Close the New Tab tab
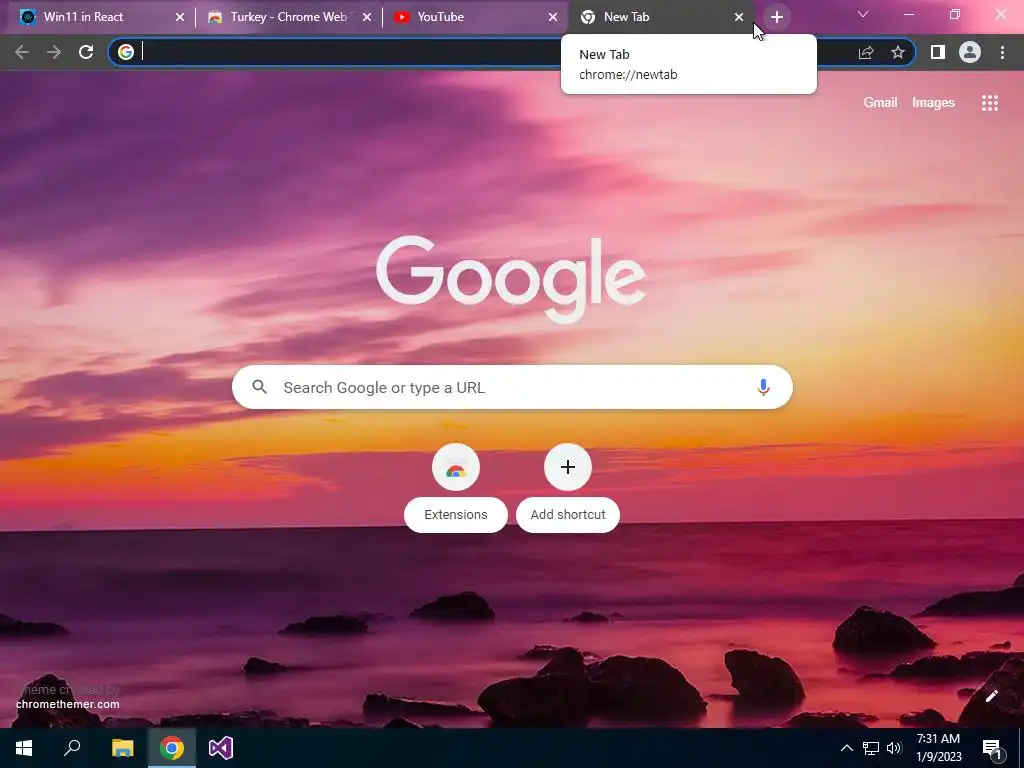This screenshot has height=768, width=1024. click(739, 17)
